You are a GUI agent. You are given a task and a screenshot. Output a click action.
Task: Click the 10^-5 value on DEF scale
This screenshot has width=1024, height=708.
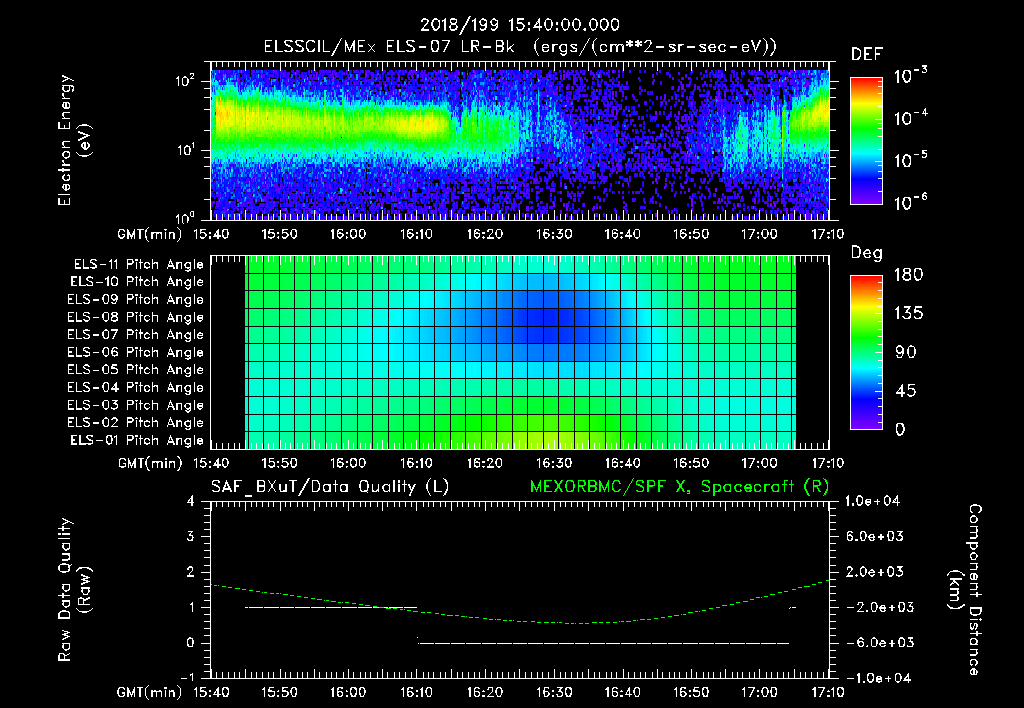point(910,159)
